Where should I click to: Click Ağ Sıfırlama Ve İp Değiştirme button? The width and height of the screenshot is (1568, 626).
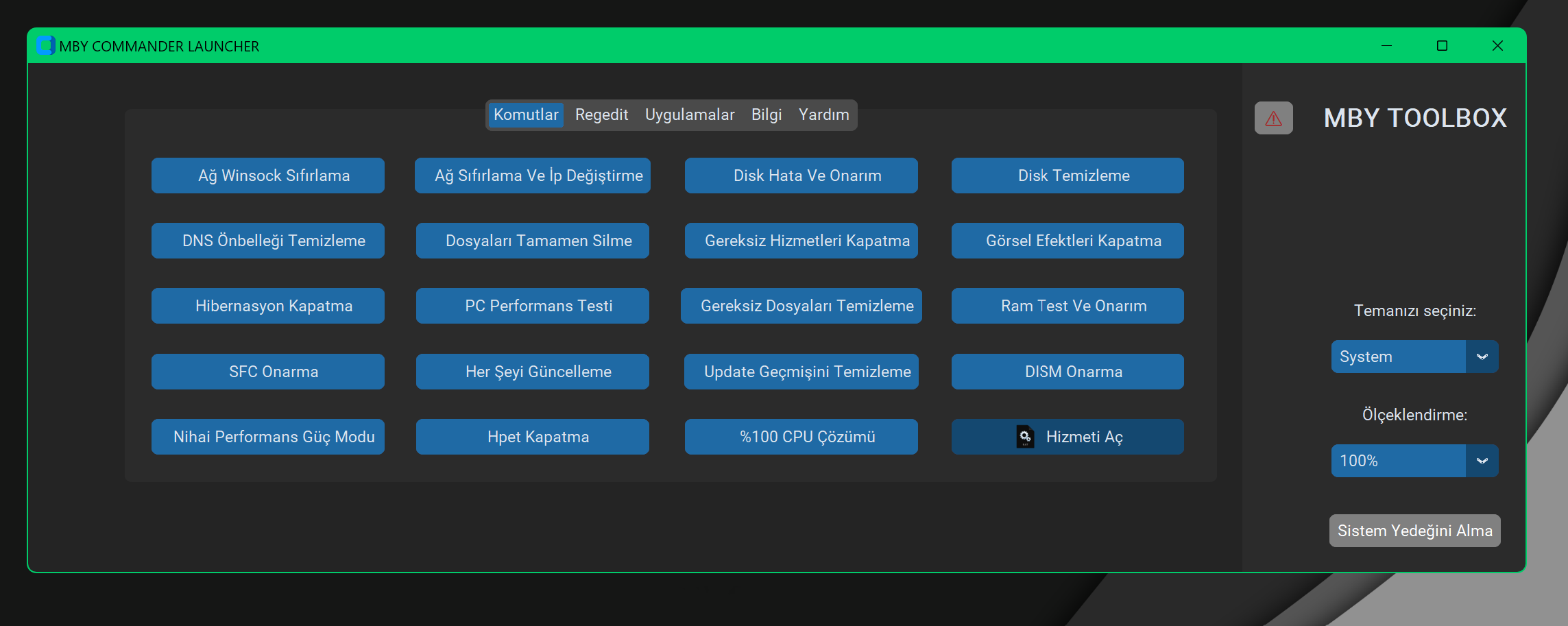(533, 176)
